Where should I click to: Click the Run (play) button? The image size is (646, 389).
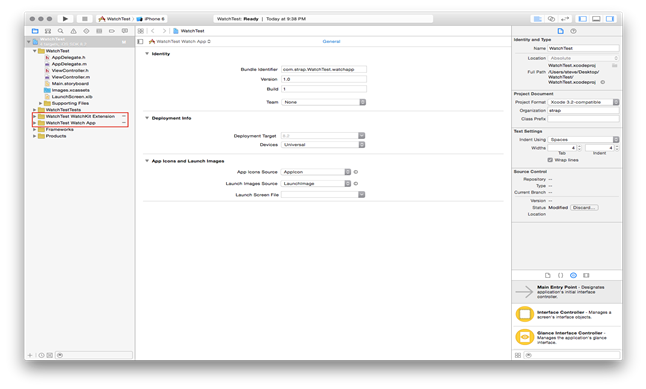65,19
